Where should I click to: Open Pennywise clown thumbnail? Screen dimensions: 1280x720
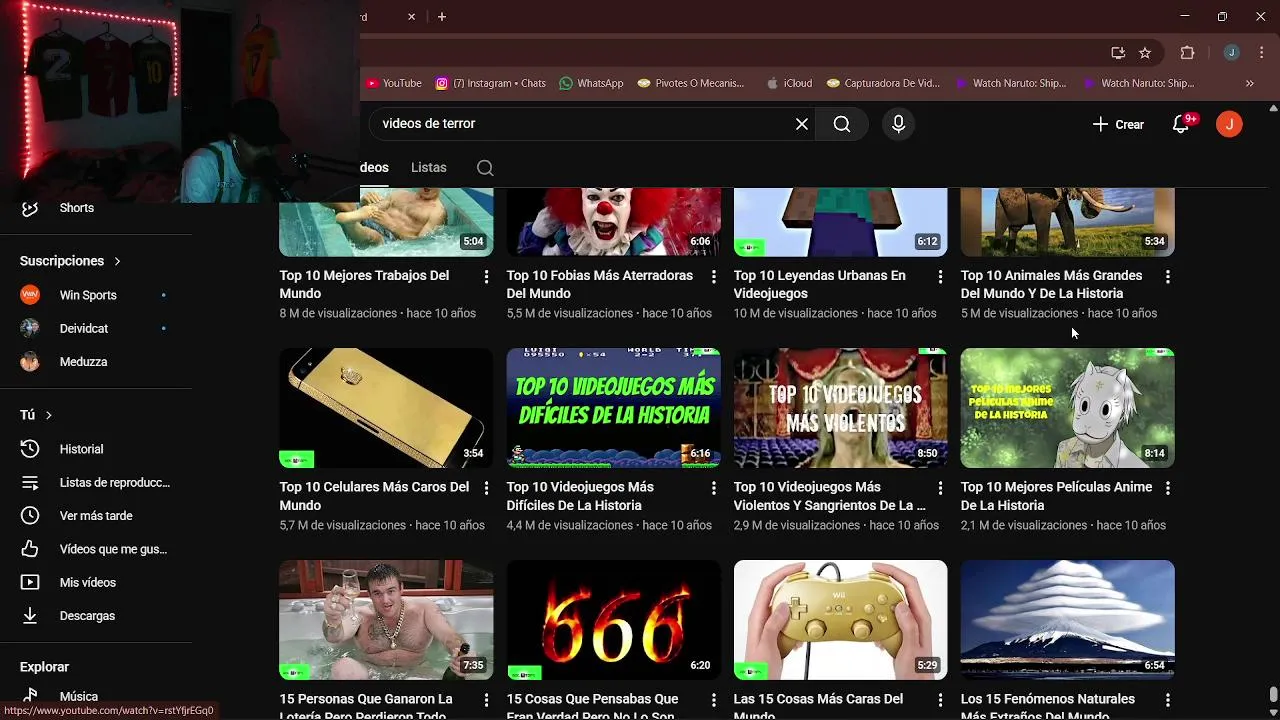pos(613,222)
